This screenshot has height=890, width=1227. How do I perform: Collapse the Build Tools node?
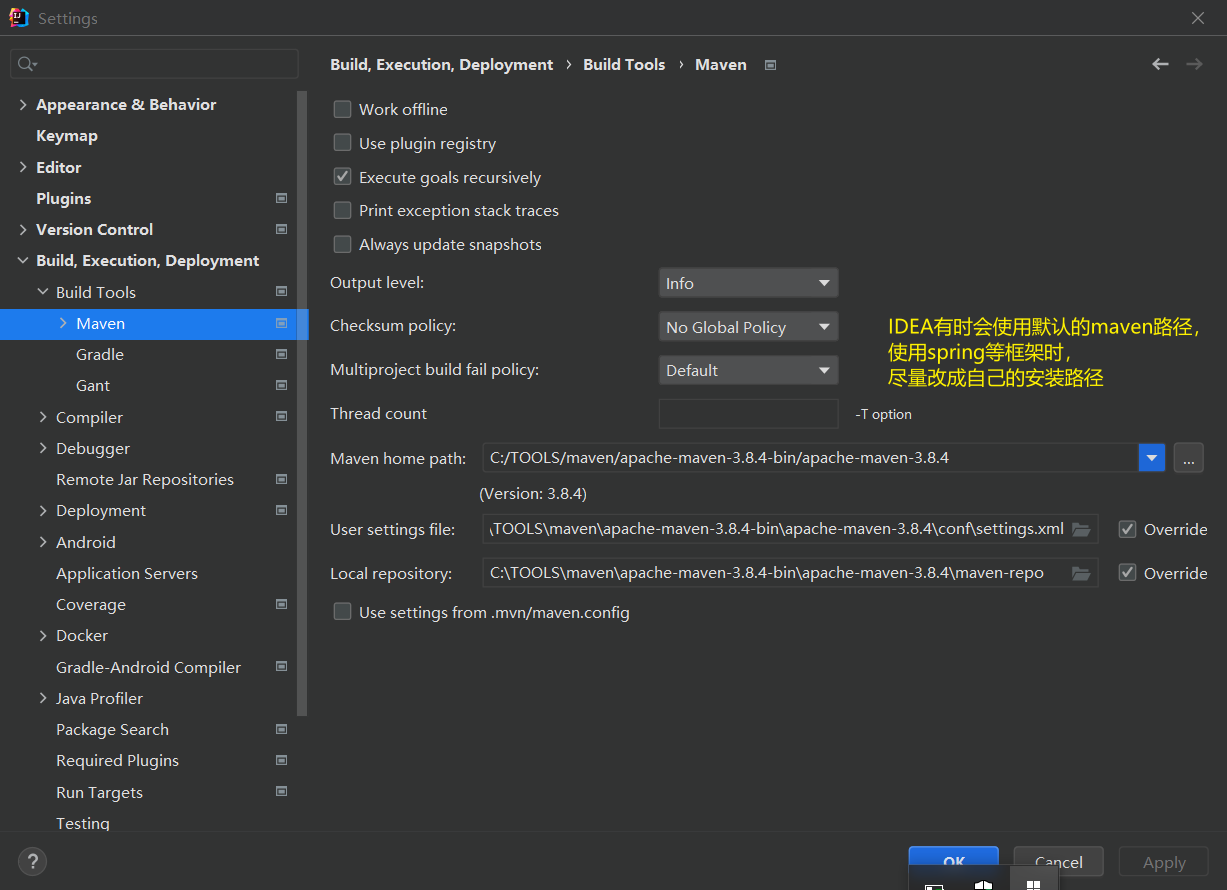click(x=43, y=292)
